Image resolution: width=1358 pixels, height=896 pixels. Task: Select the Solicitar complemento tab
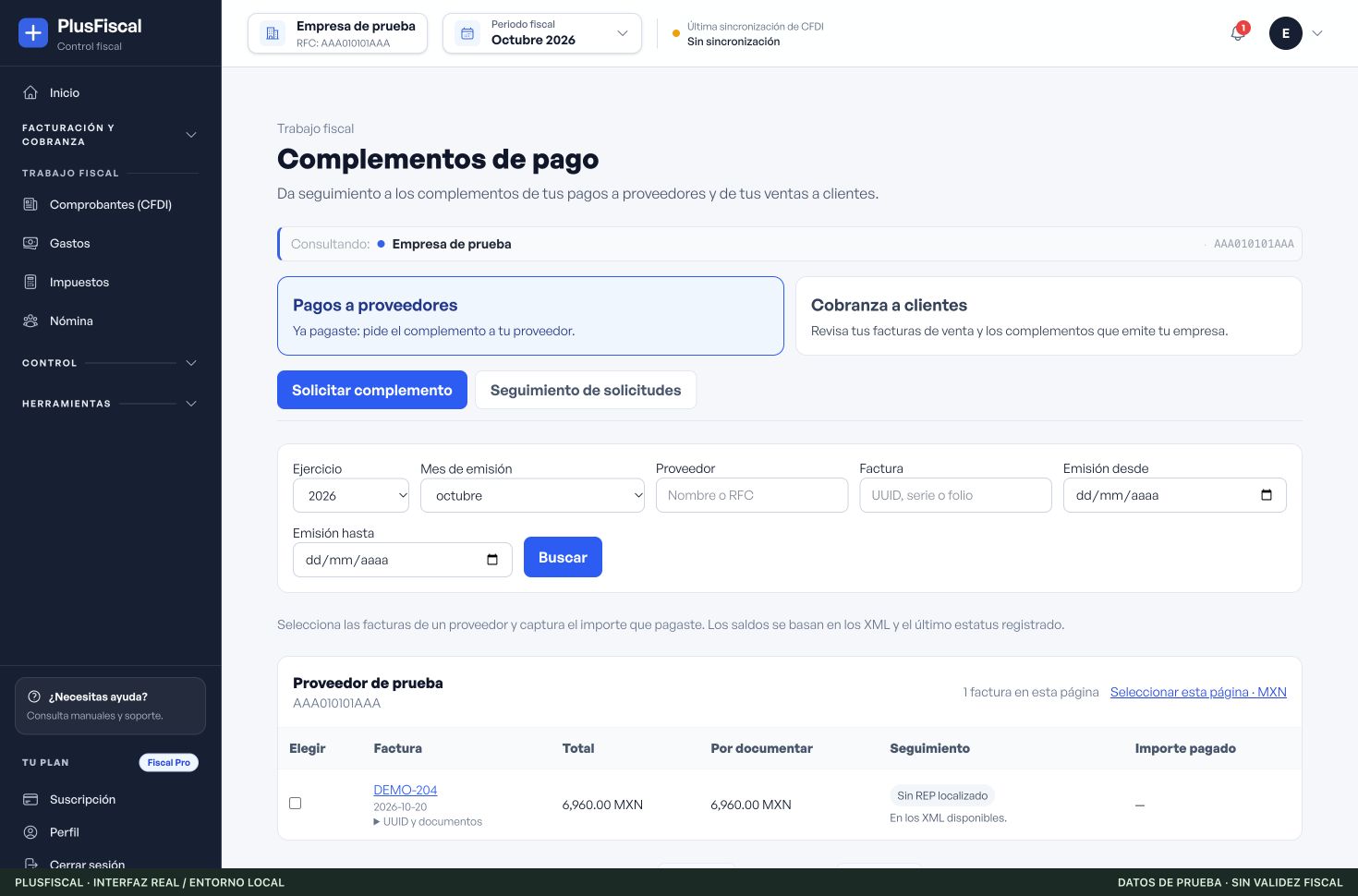372,390
